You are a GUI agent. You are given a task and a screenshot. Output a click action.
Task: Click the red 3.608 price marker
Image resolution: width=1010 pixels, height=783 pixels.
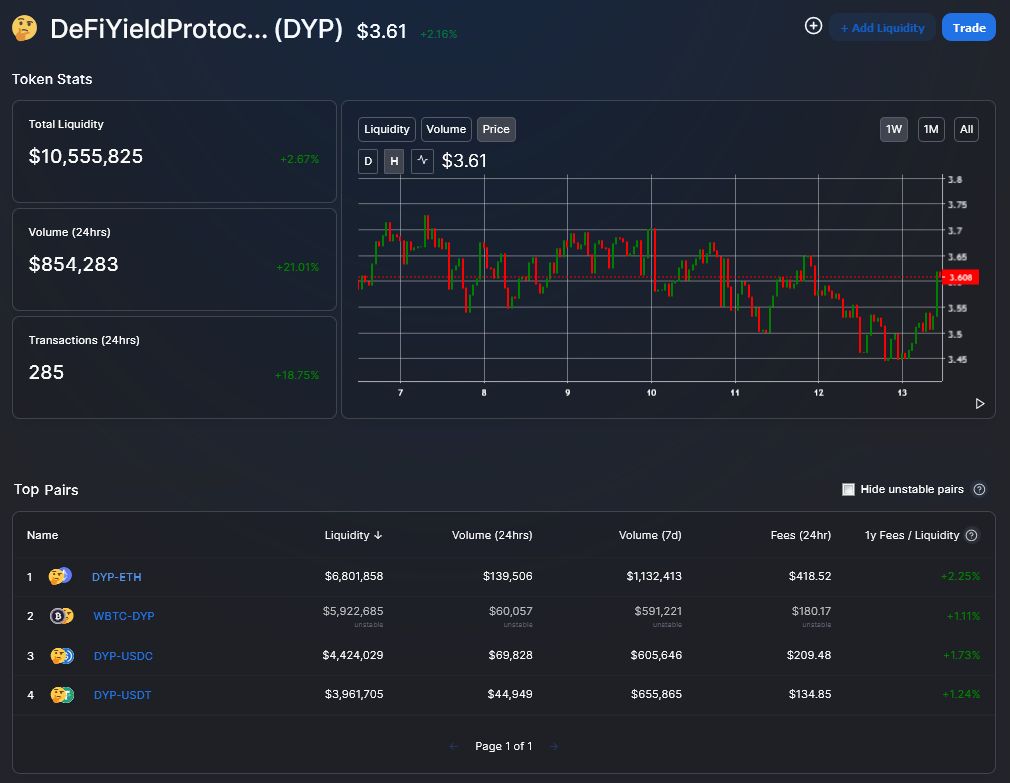(x=962, y=277)
